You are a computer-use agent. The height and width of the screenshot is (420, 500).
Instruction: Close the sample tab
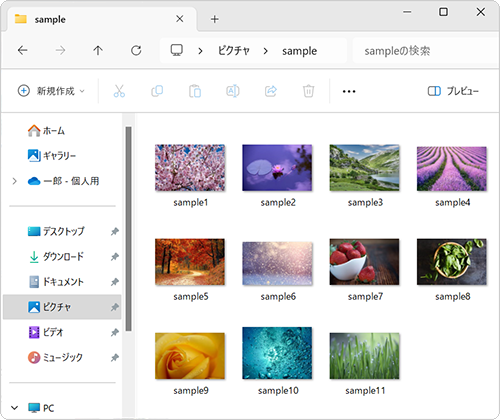(x=180, y=19)
